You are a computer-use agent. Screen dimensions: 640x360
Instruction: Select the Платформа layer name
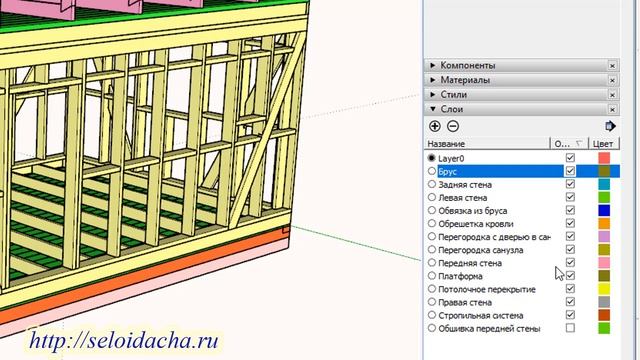(x=460, y=276)
